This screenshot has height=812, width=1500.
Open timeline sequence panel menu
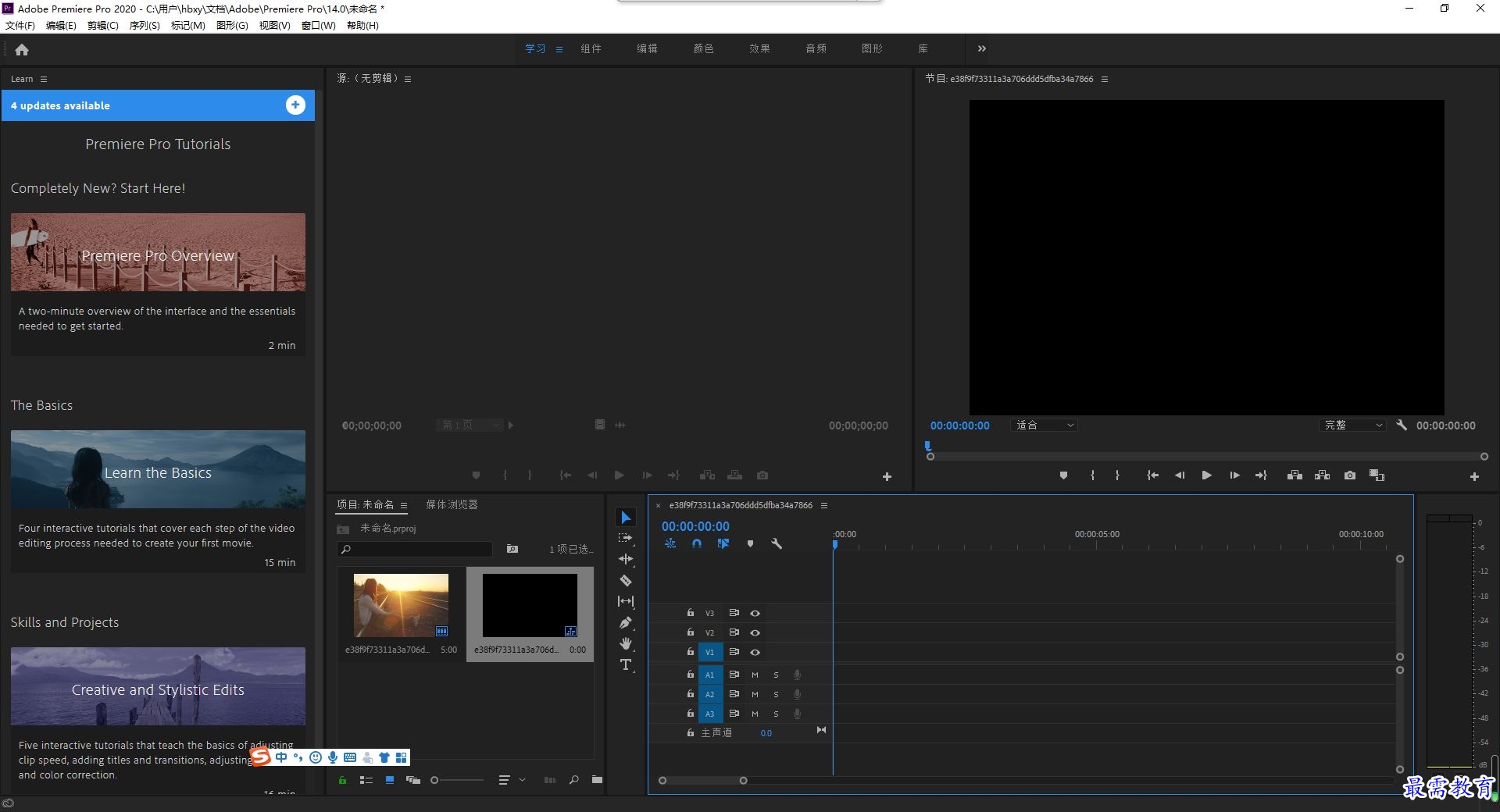coord(823,505)
